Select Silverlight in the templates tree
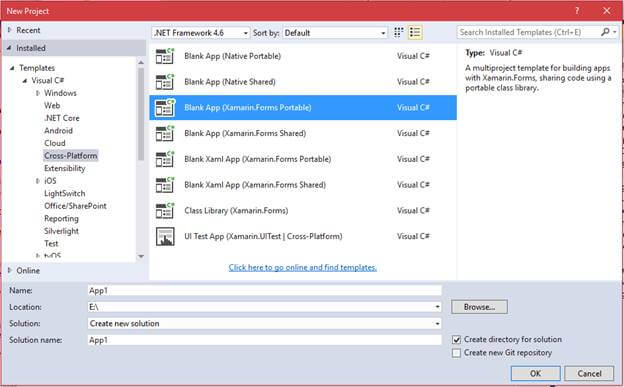The height and width of the screenshot is (387, 624). tap(61, 231)
